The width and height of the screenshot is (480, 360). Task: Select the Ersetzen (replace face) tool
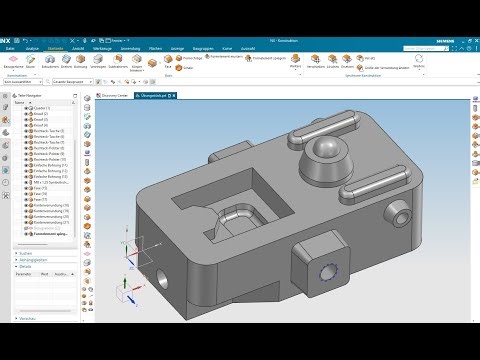point(347,62)
